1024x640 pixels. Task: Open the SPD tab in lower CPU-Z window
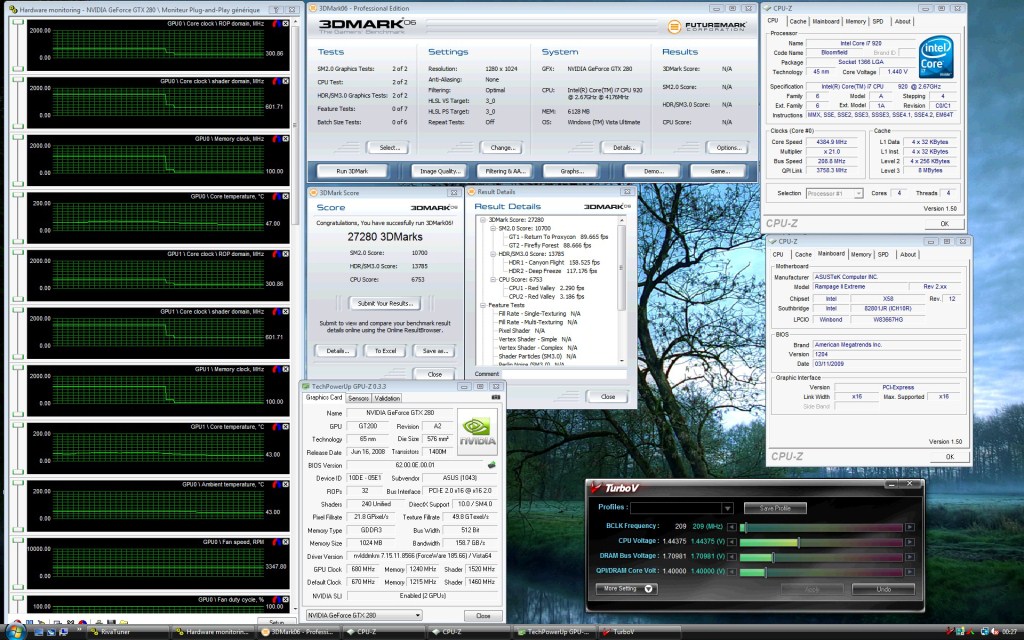pos(883,255)
